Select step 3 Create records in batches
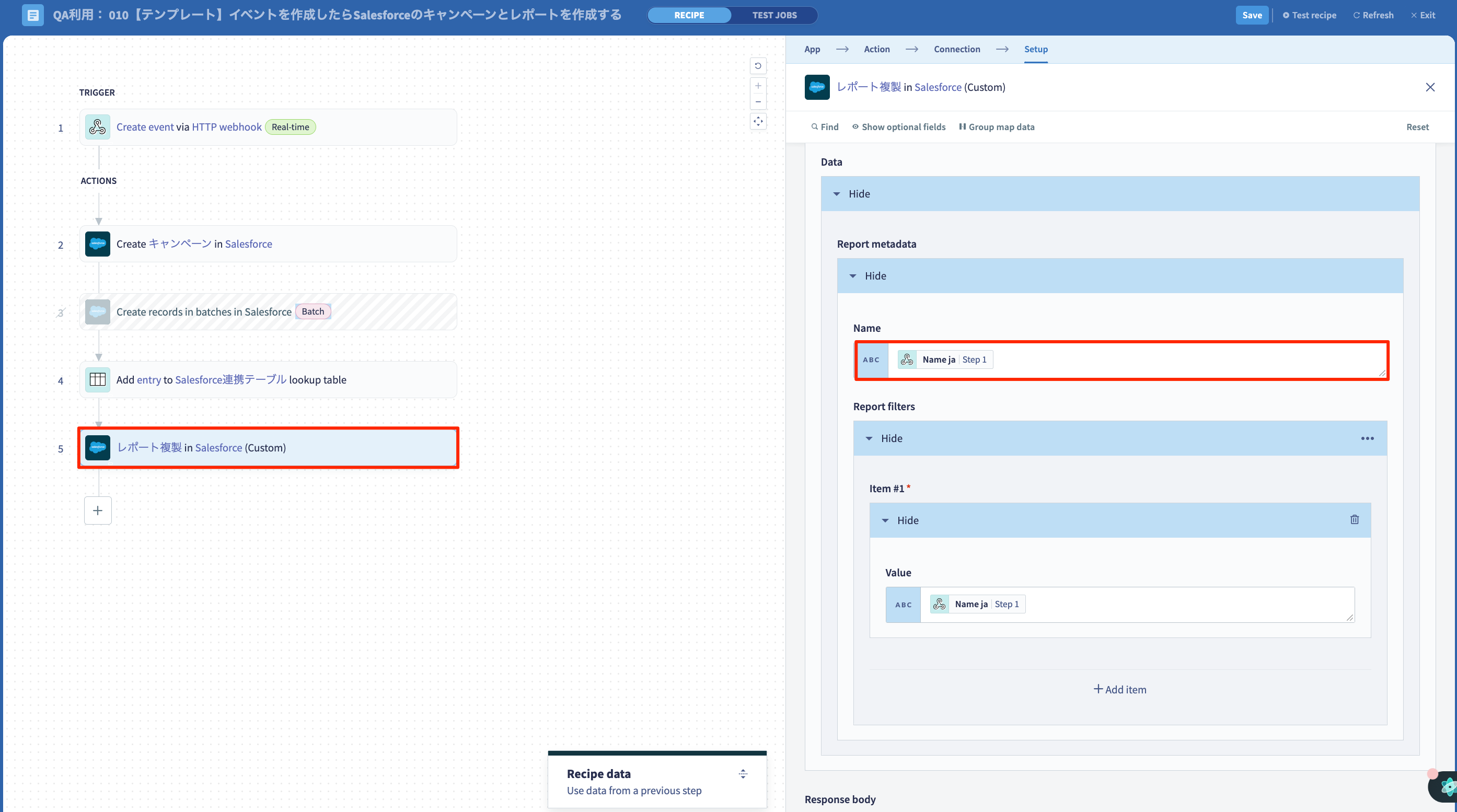Screen dimensions: 1457x812 click(268, 311)
